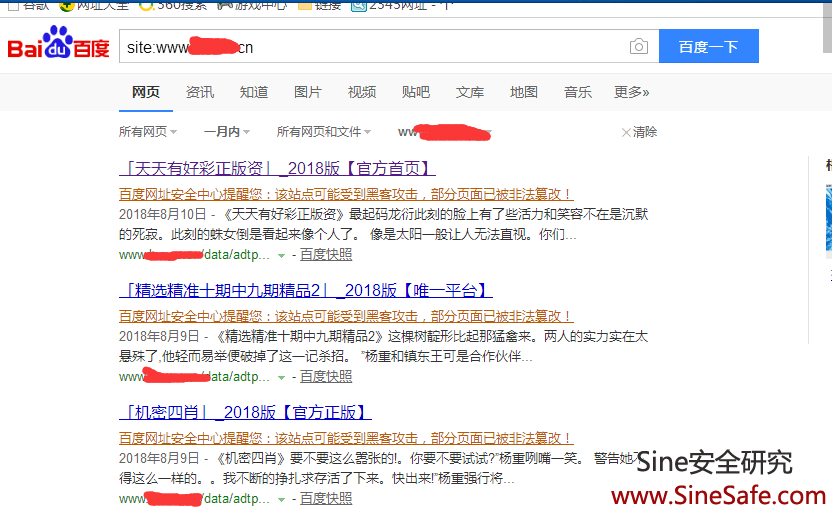Click security warning under 天天有好彩 result
The image size is (832, 526).
click(x=346, y=194)
